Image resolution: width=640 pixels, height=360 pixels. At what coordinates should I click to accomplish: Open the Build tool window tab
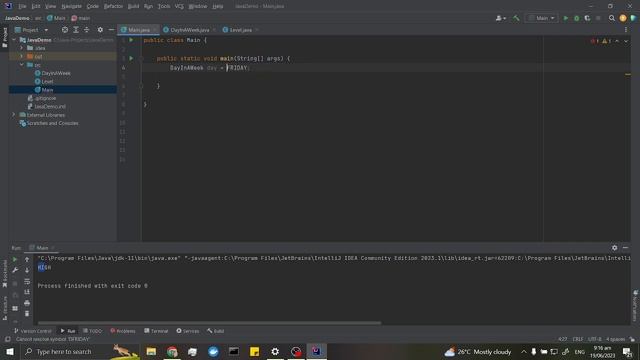[215, 331]
